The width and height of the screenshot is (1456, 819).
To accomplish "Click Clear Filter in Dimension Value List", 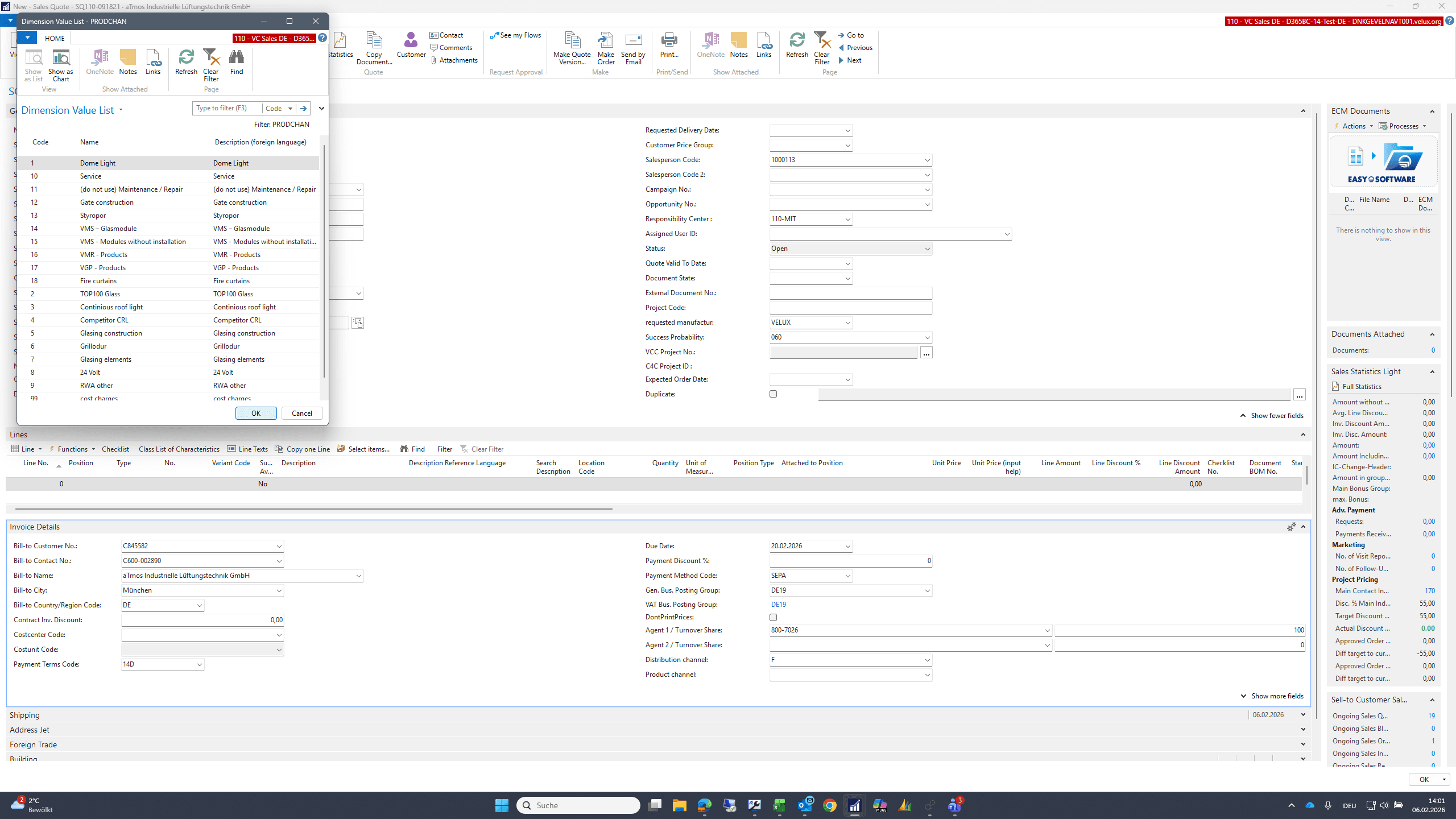I will coord(211,65).
